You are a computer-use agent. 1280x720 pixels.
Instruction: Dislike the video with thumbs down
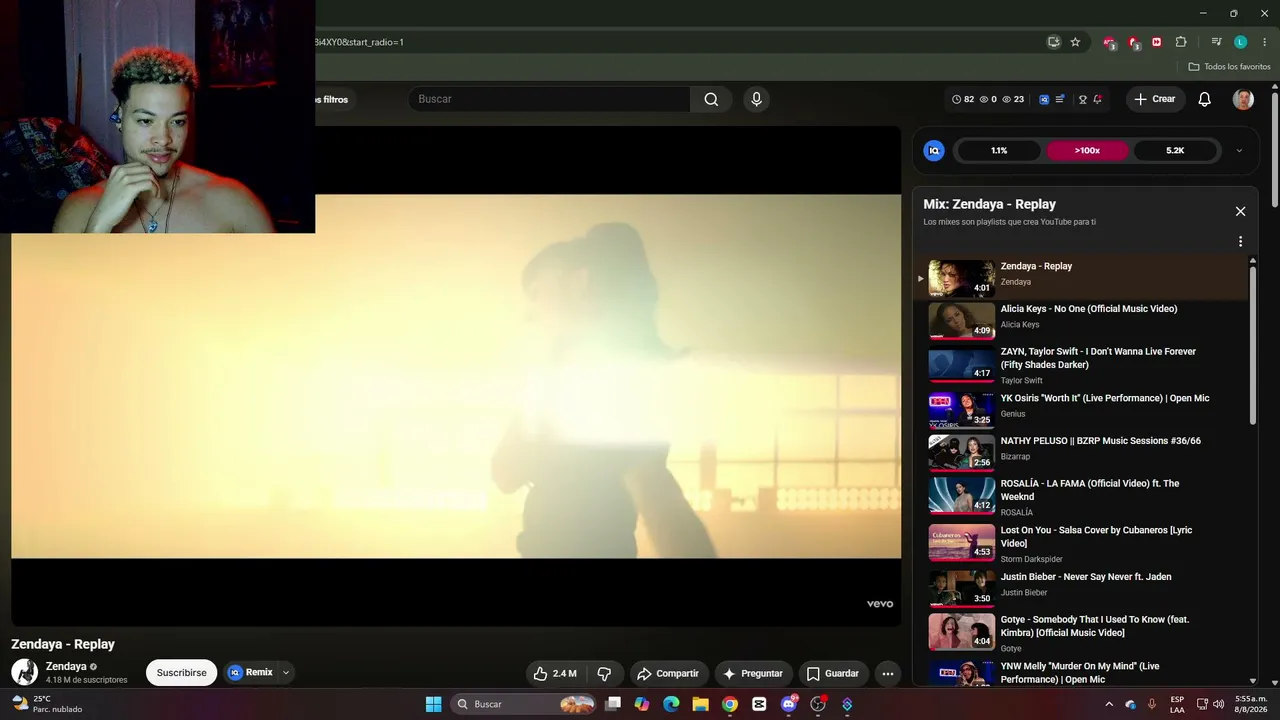pyautogui.click(x=604, y=673)
